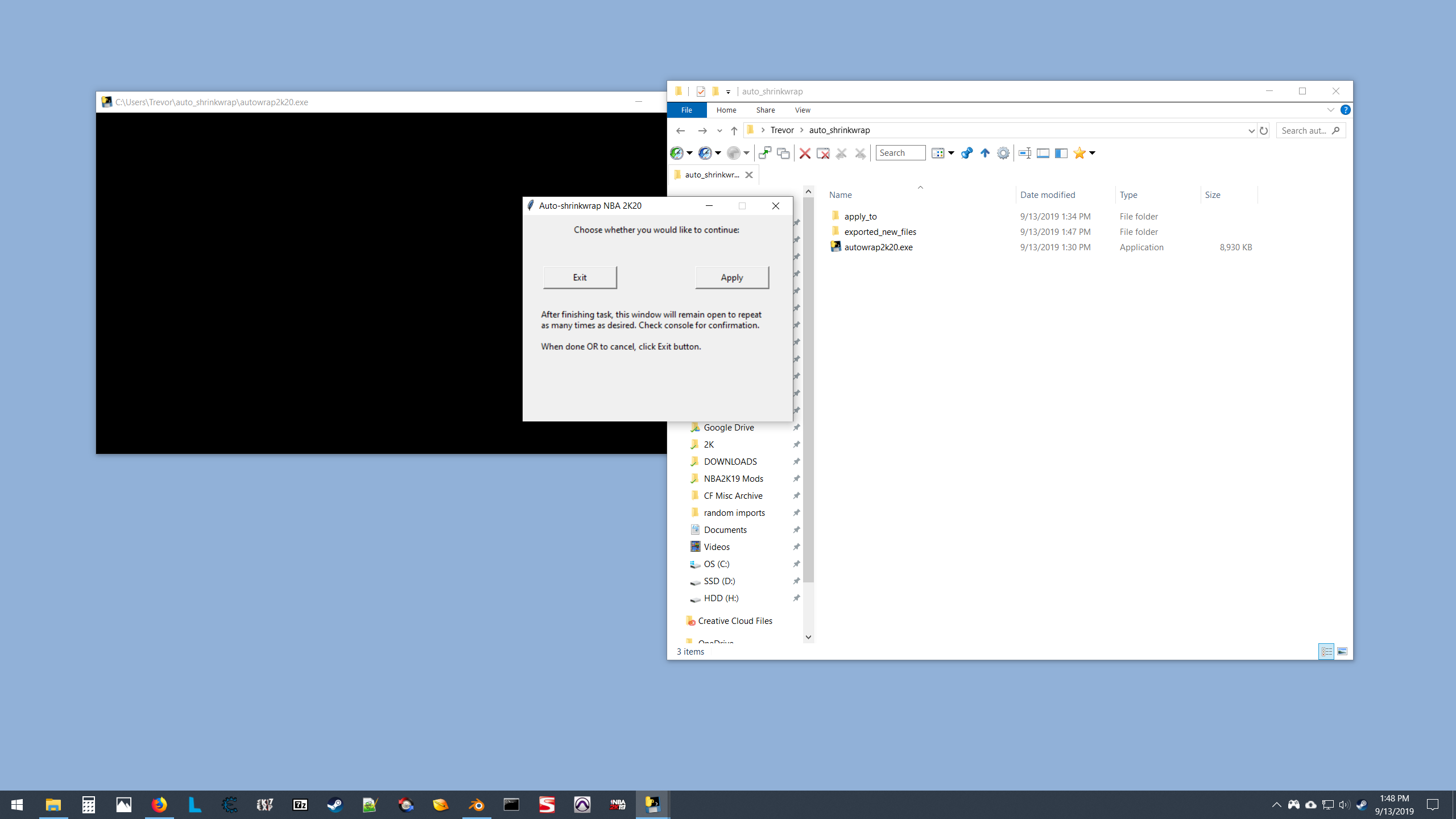Open the View ribbon tab
Image resolution: width=1456 pixels, height=819 pixels.
[803, 110]
